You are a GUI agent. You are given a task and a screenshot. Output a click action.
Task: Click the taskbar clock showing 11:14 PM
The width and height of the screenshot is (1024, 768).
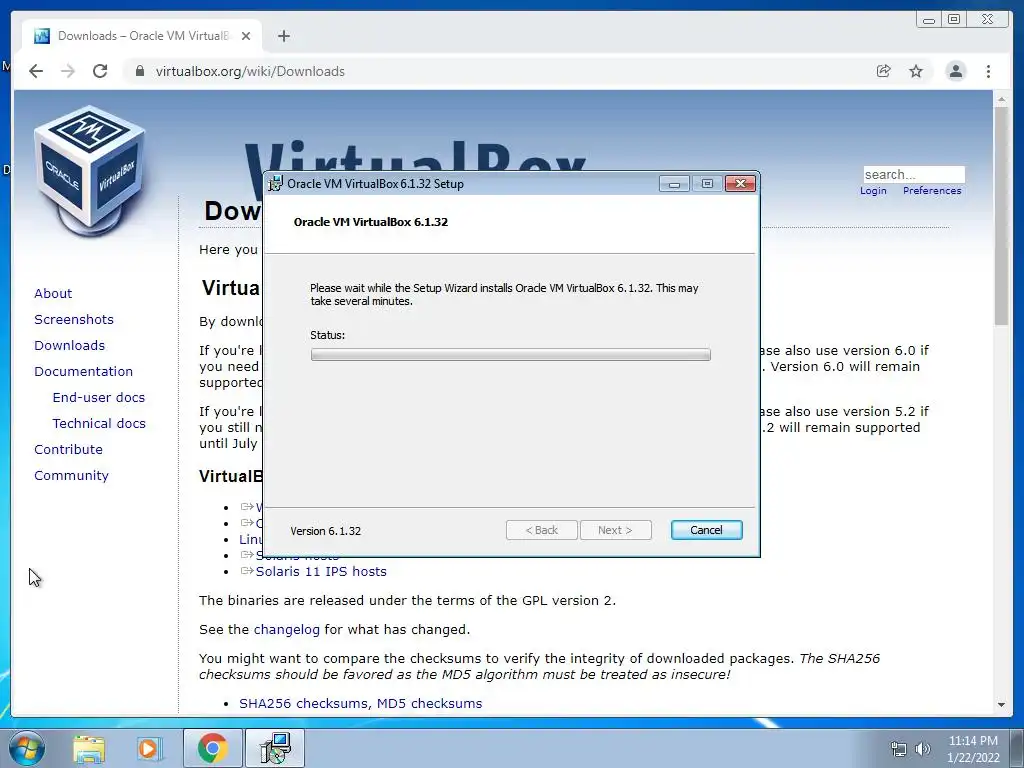point(973,749)
